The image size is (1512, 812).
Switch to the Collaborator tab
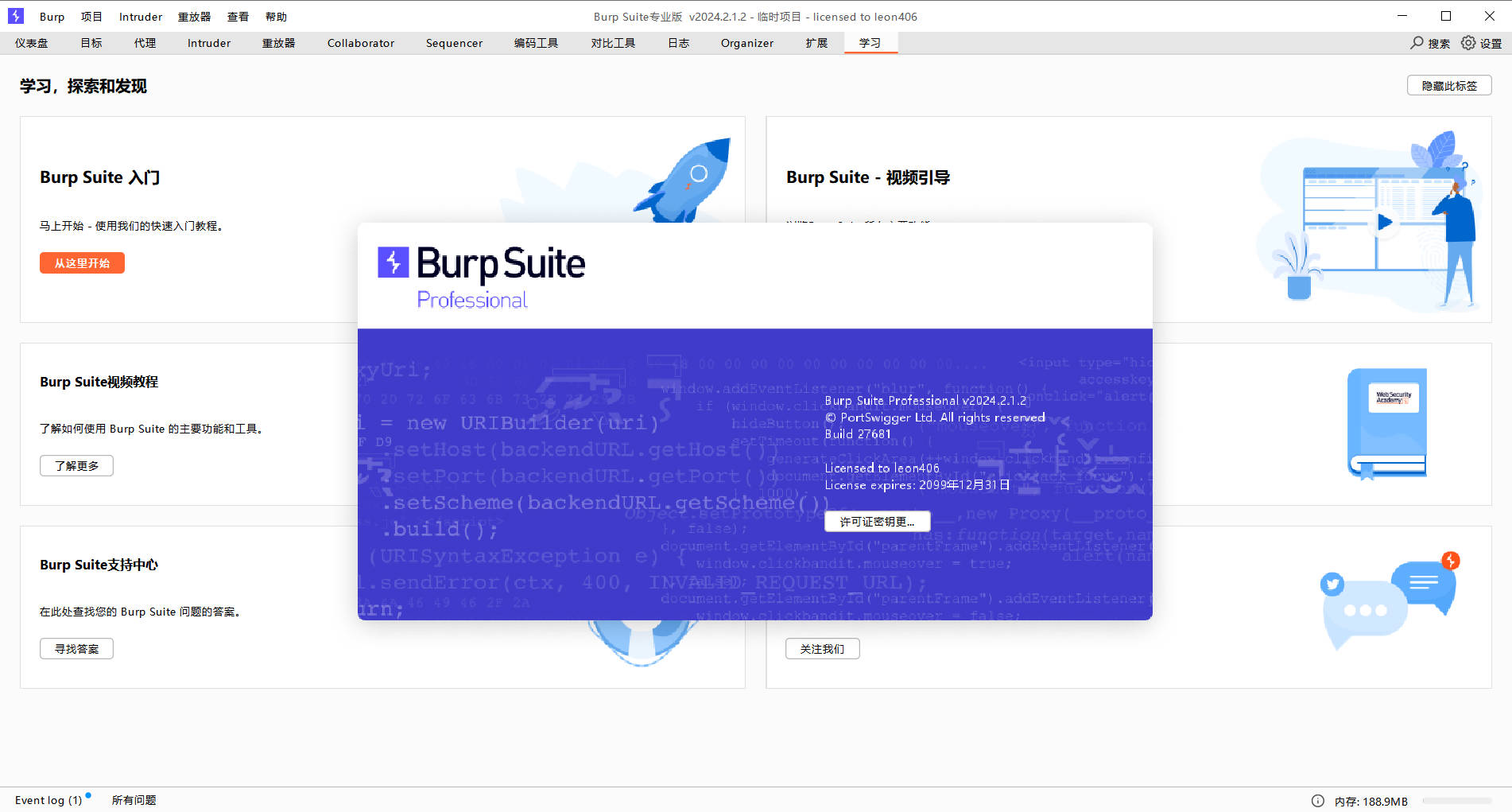tap(361, 43)
